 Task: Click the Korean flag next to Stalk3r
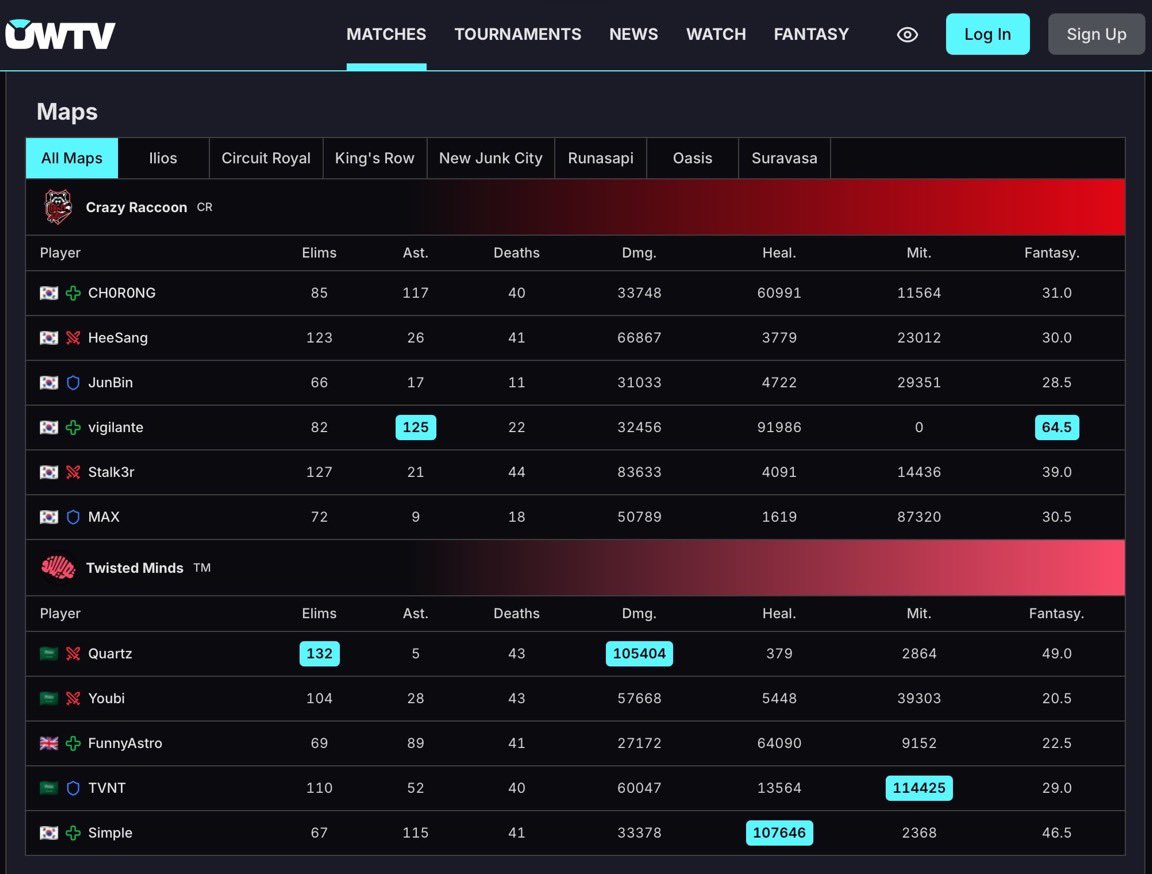48,472
